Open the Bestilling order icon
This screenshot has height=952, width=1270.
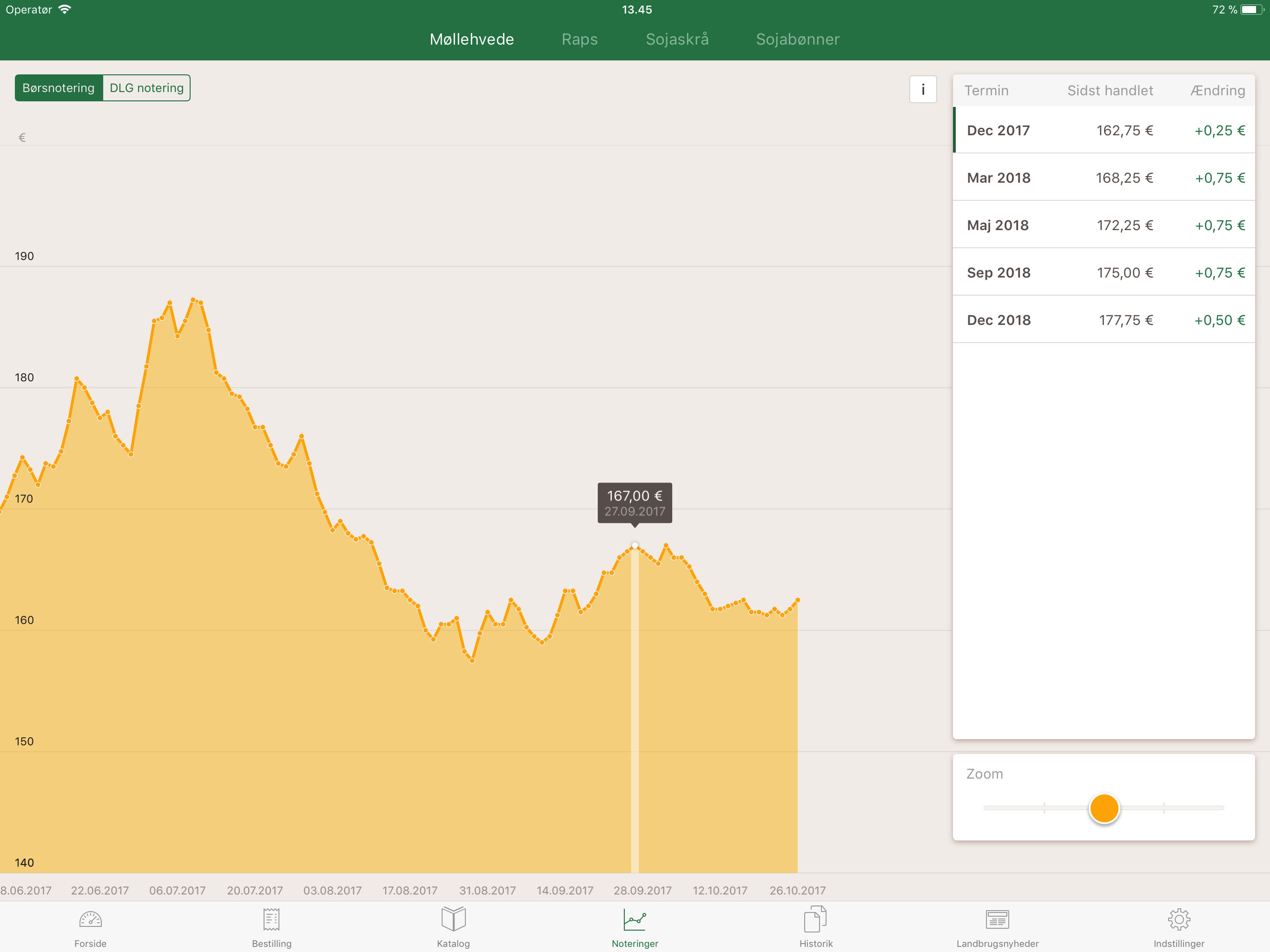271,920
